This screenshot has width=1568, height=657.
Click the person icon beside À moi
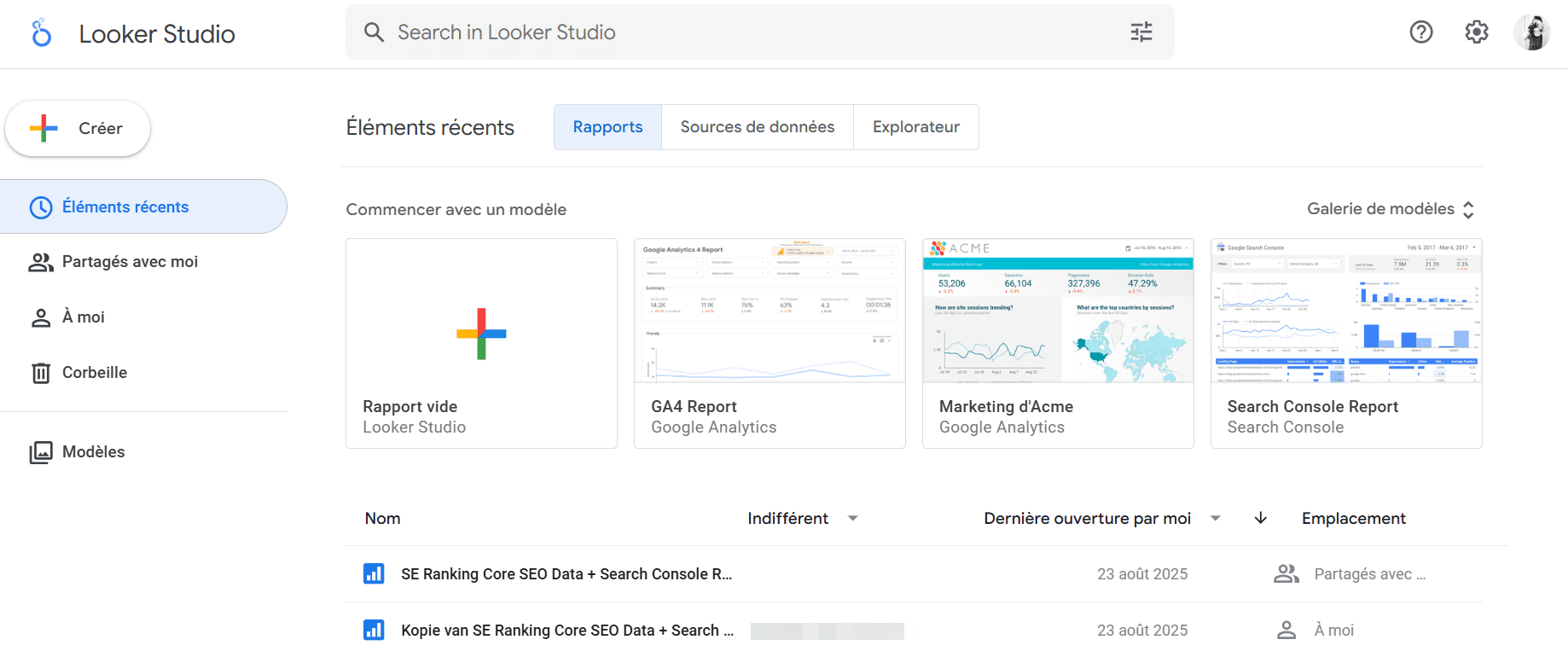tap(41, 317)
